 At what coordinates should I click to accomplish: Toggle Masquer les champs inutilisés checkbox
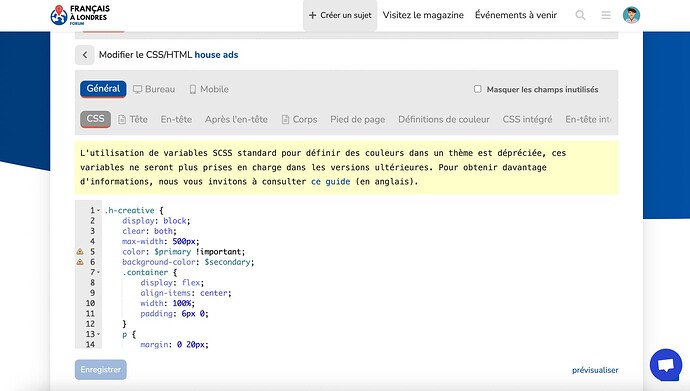click(477, 89)
